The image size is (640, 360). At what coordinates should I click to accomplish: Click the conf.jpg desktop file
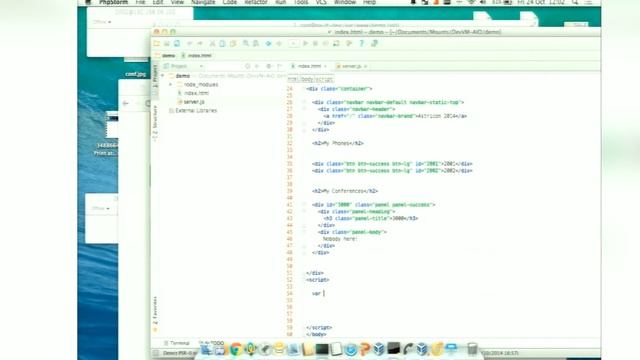pyautogui.click(x=136, y=74)
